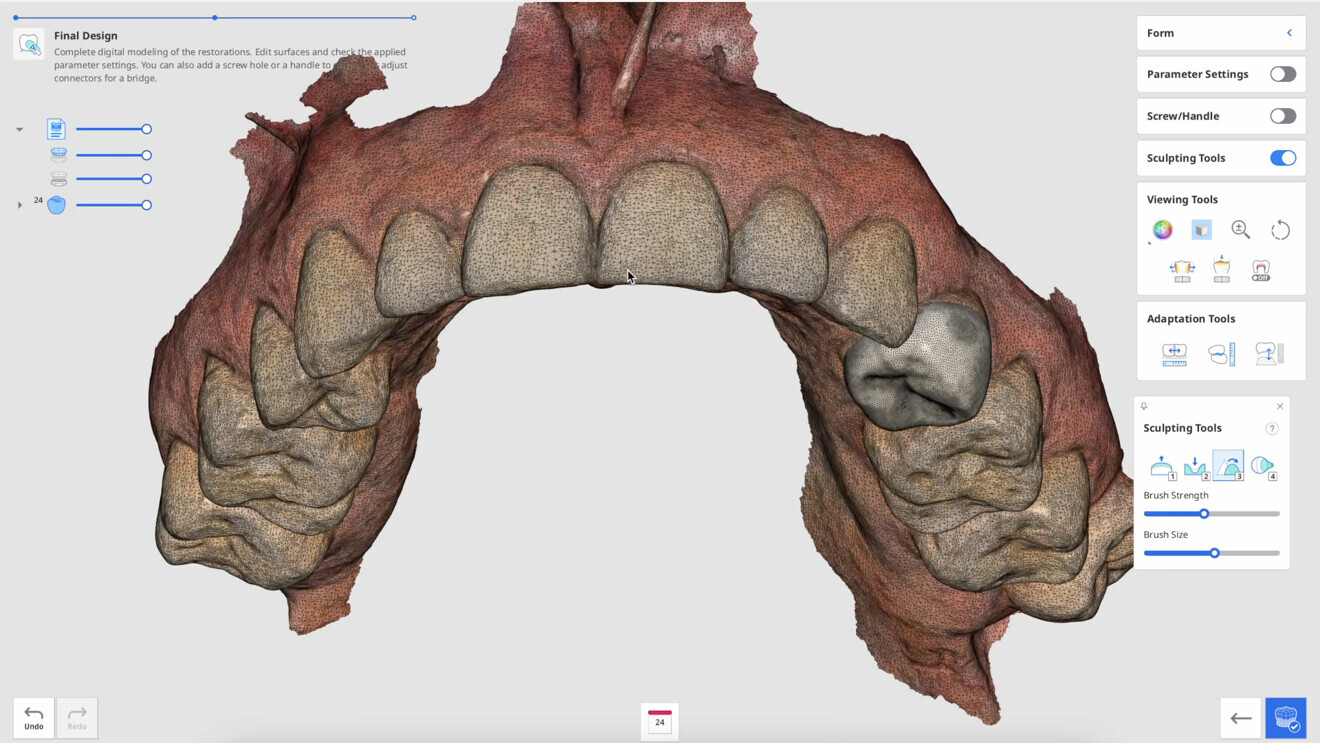This screenshot has height=743, width=1320.
Task: Open the Sculpting Tools help question mark
Action: [x=1272, y=429]
